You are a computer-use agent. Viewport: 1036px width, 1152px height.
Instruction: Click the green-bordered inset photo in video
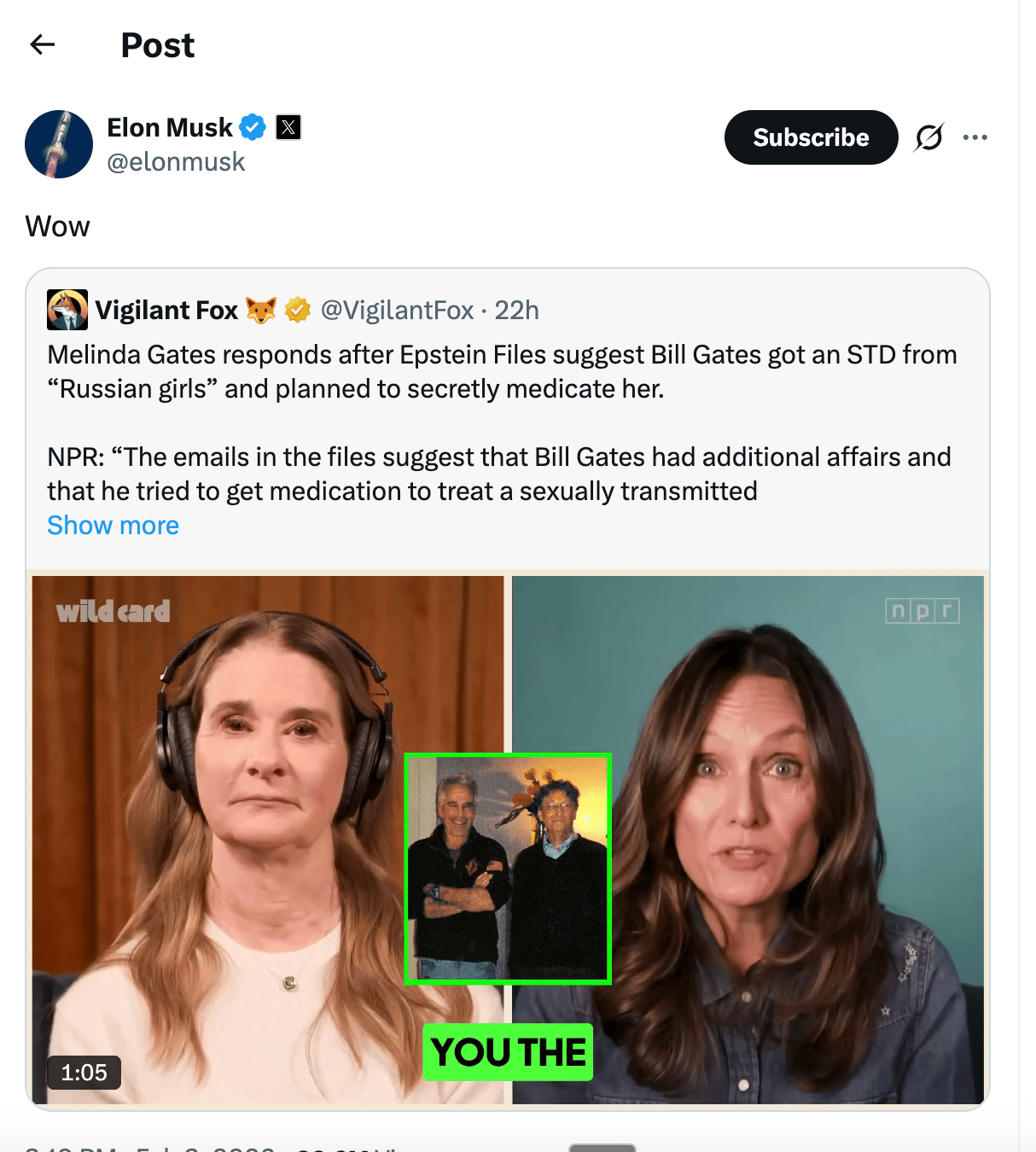(x=508, y=869)
